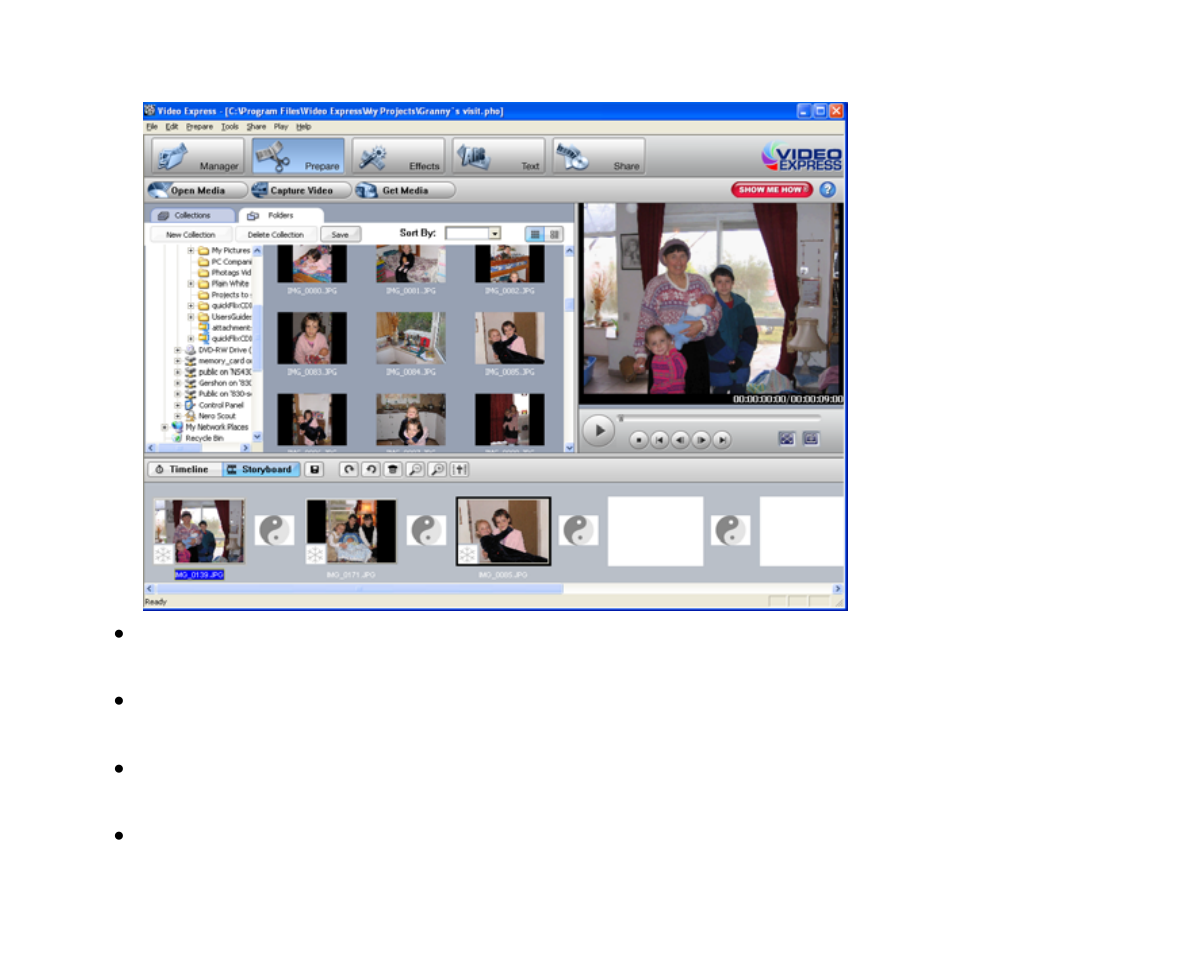Screen dimensions: 1193x954
Task: Click the Get Media button
Action: coord(405,190)
